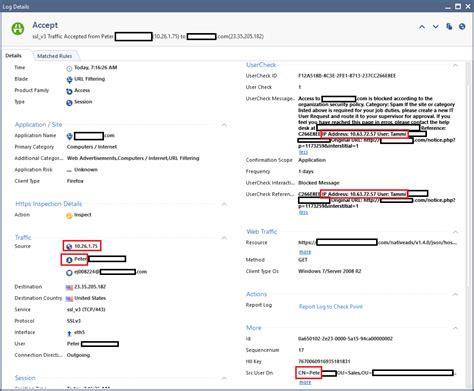Go to the previous log with the up arrow

coord(422,27)
